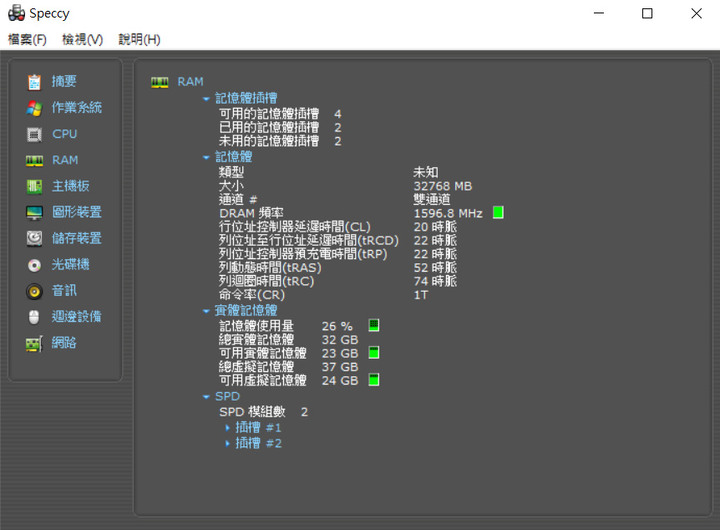
Task: Open the 儲存裝置 hard drive icon
Action: tap(34, 238)
